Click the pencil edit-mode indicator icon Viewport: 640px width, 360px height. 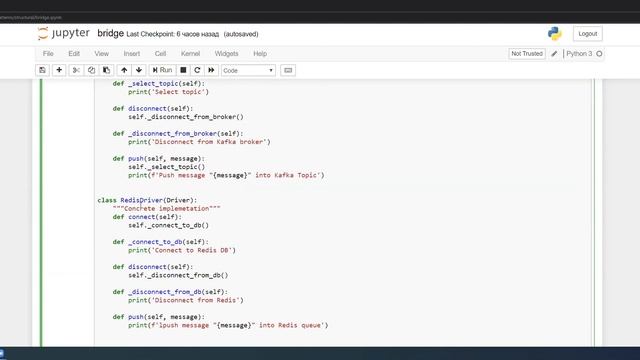point(554,54)
